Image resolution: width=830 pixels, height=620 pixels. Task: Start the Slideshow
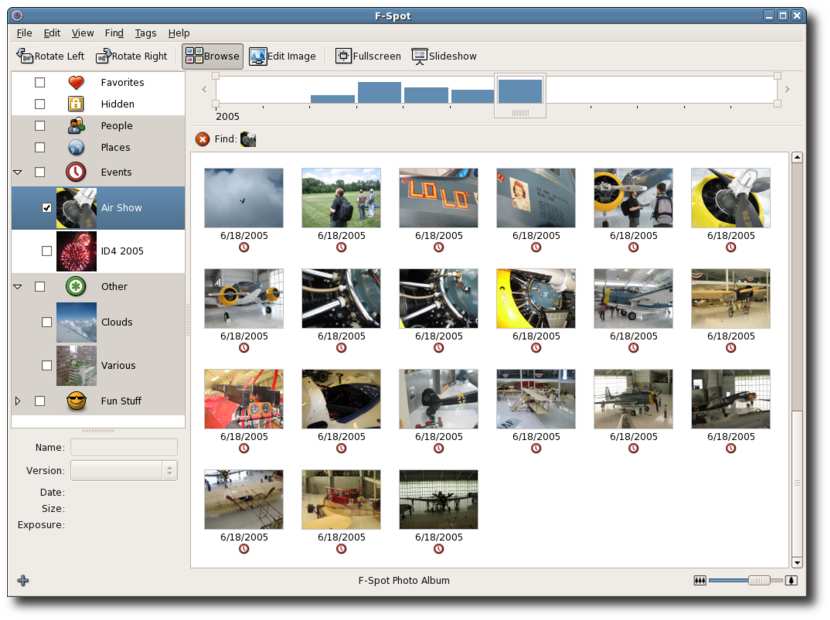pyautogui.click(x=444, y=56)
